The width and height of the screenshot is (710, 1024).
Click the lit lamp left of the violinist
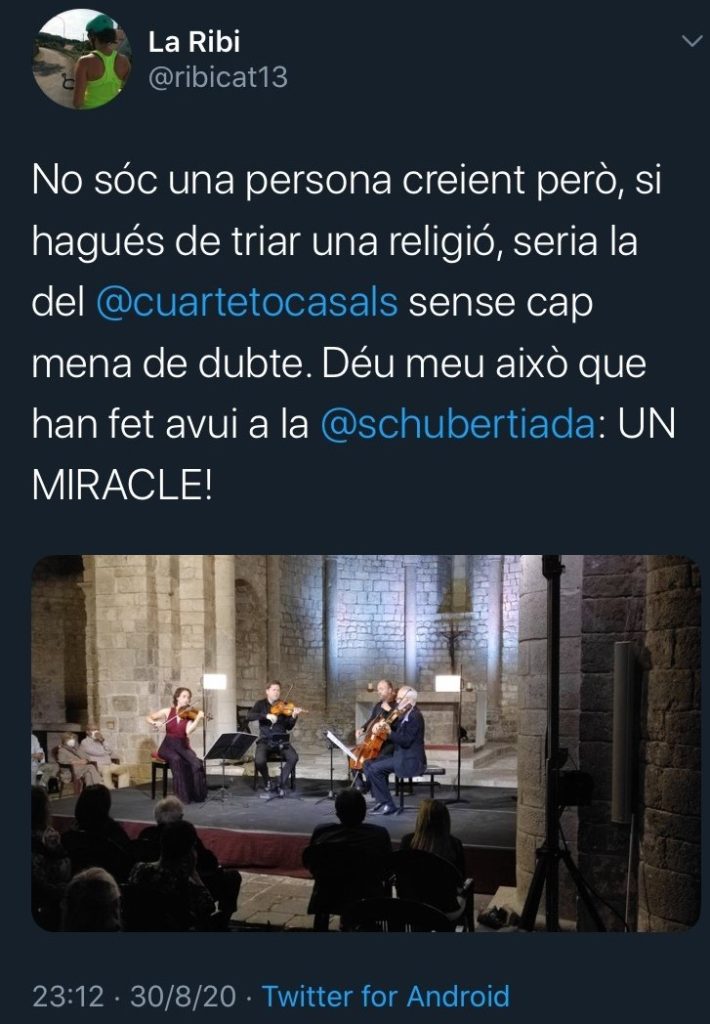pyautogui.click(x=213, y=682)
